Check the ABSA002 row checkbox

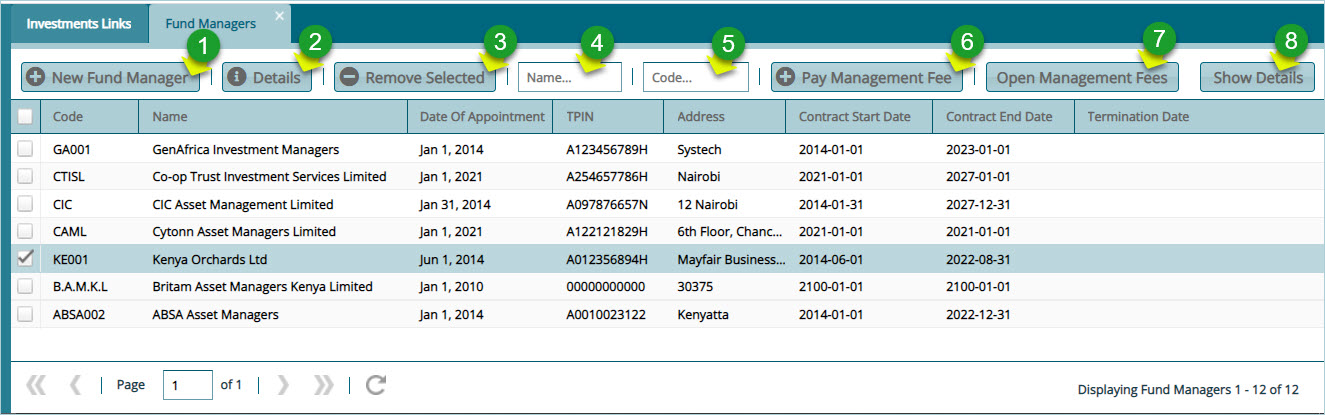(x=26, y=314)
